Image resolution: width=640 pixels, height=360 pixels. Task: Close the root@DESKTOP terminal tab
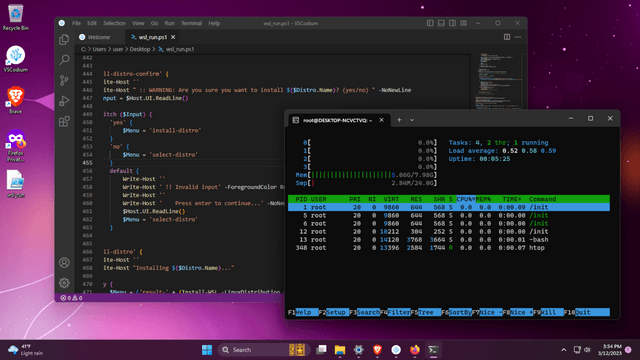click(381, 120)
